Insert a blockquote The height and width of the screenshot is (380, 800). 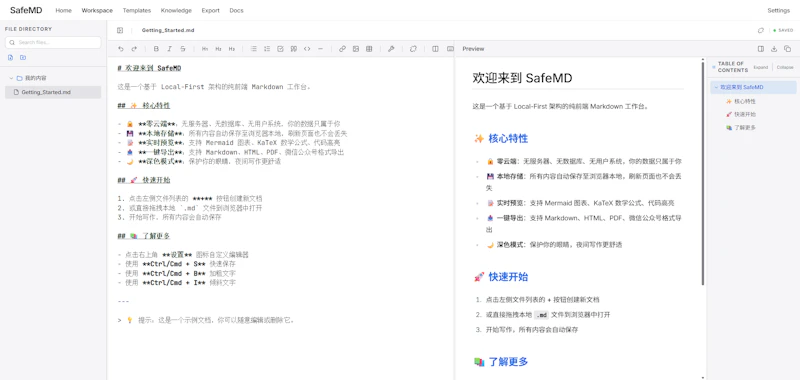click(293, 49)
